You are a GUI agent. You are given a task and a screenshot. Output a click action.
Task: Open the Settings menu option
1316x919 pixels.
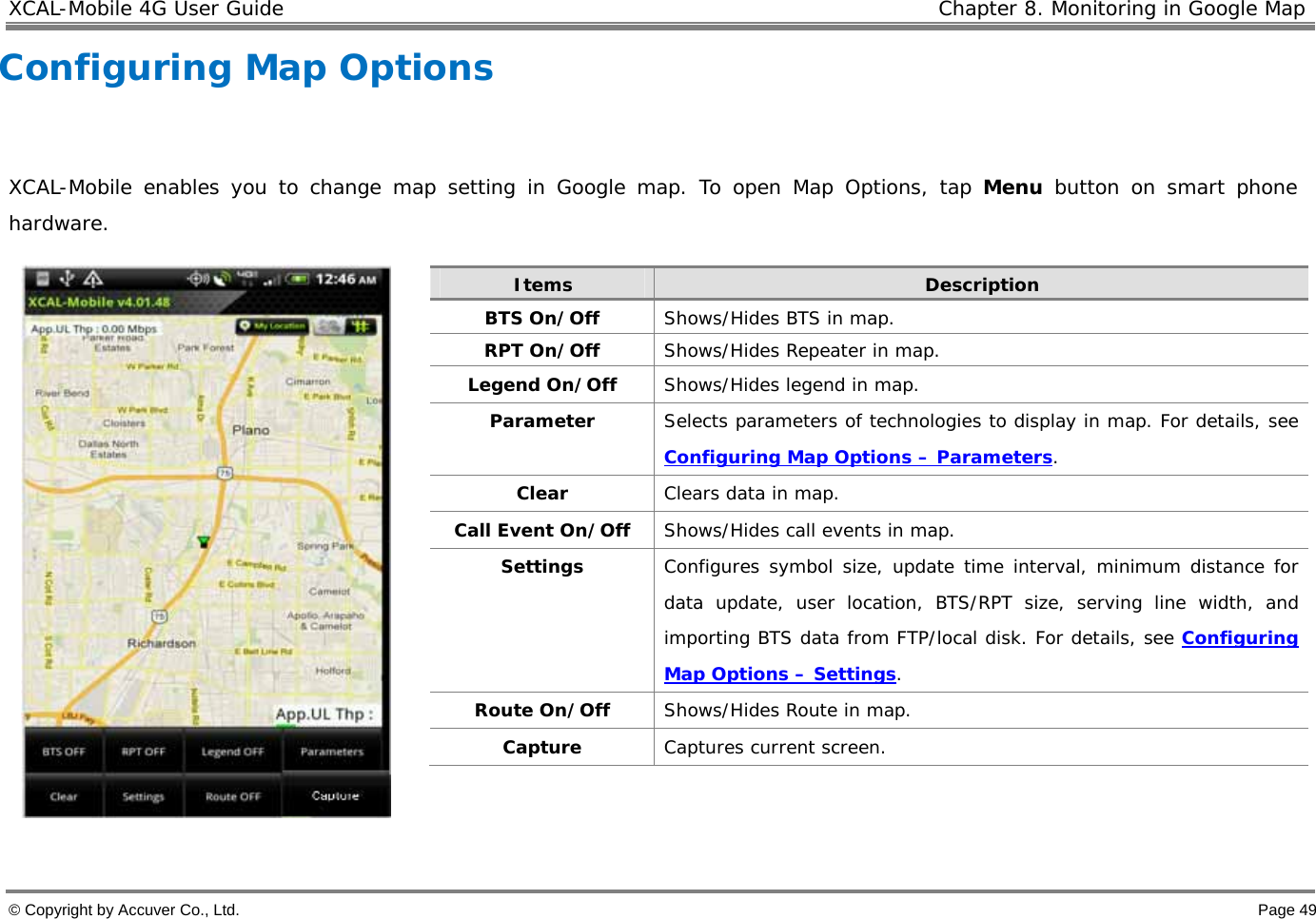[x=144, y=796]
